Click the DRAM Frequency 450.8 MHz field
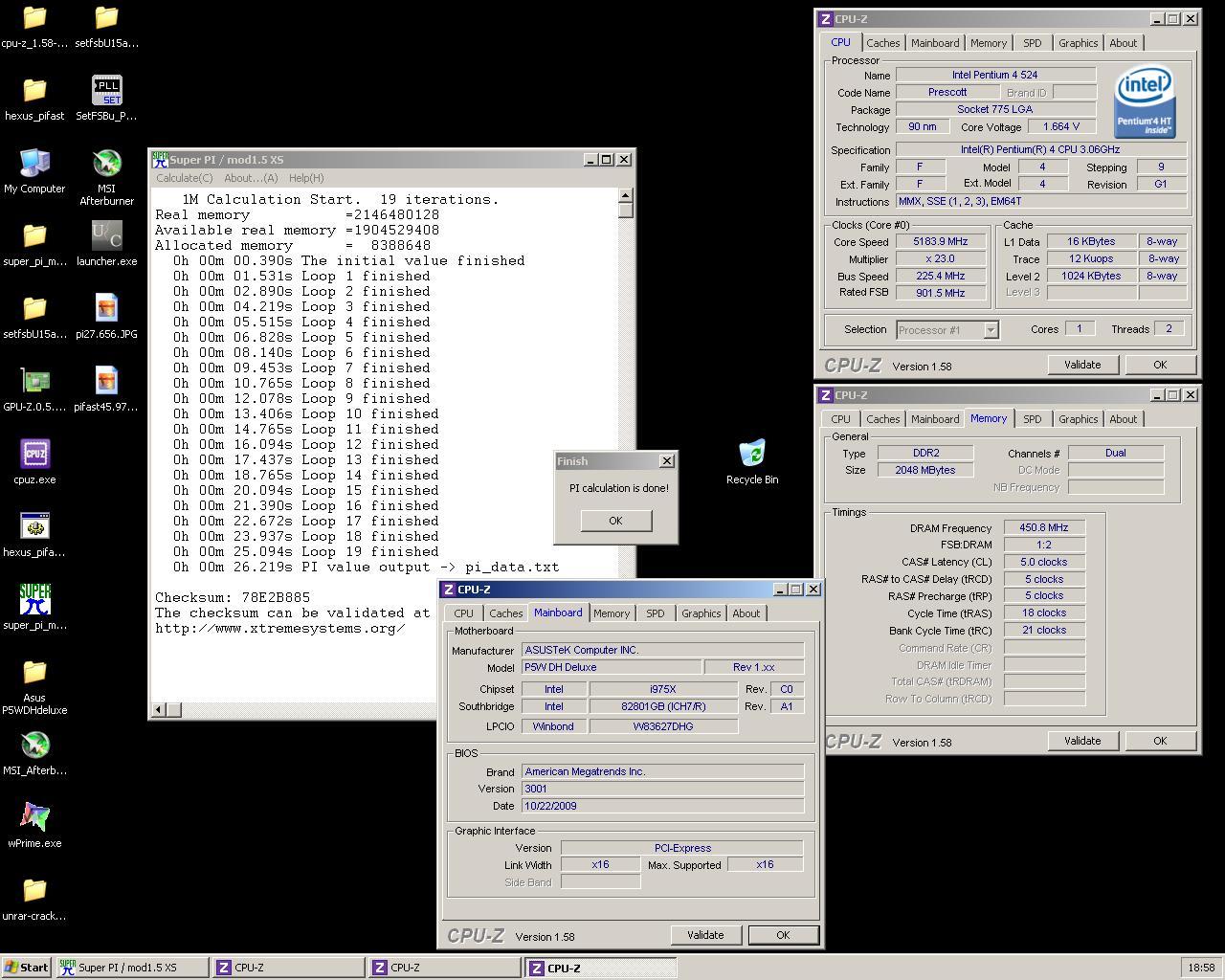This screenshot has height=980, width=1225. (x=1044, y=528)
